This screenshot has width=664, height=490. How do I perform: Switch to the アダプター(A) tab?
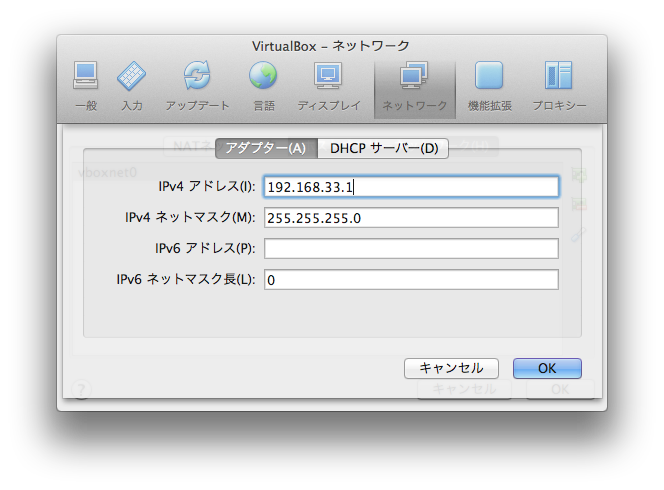tap(266, 148)
